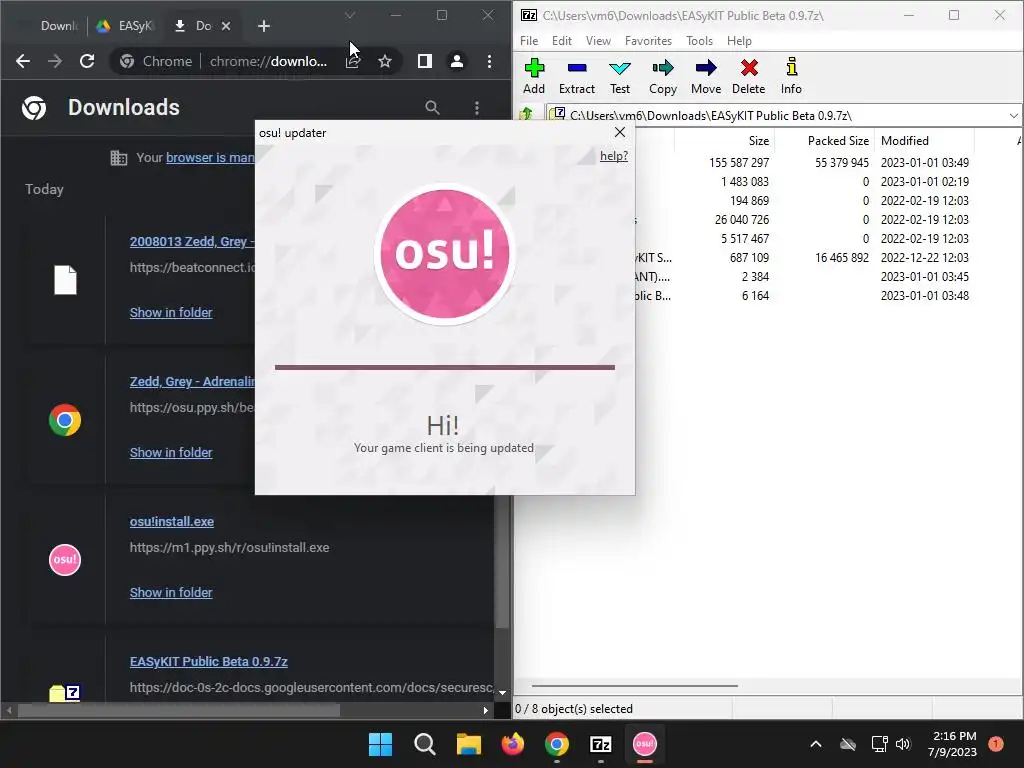1024x768 pixels.
Task: Sort 7-Zip list by Modified column
Action: pos(924,140)
